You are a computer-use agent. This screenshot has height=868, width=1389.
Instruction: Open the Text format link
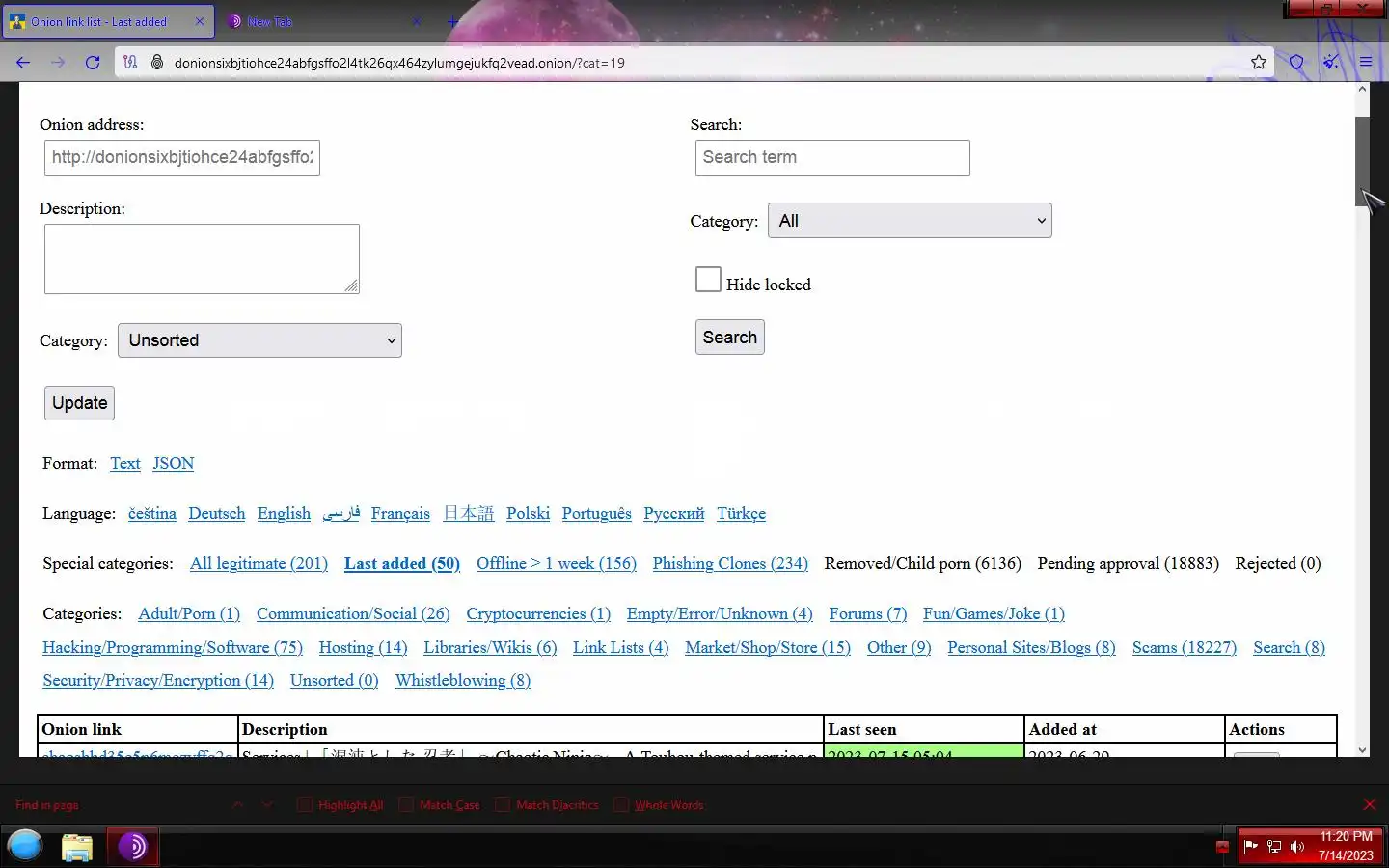pyautogui.click(x=125, y=463)
